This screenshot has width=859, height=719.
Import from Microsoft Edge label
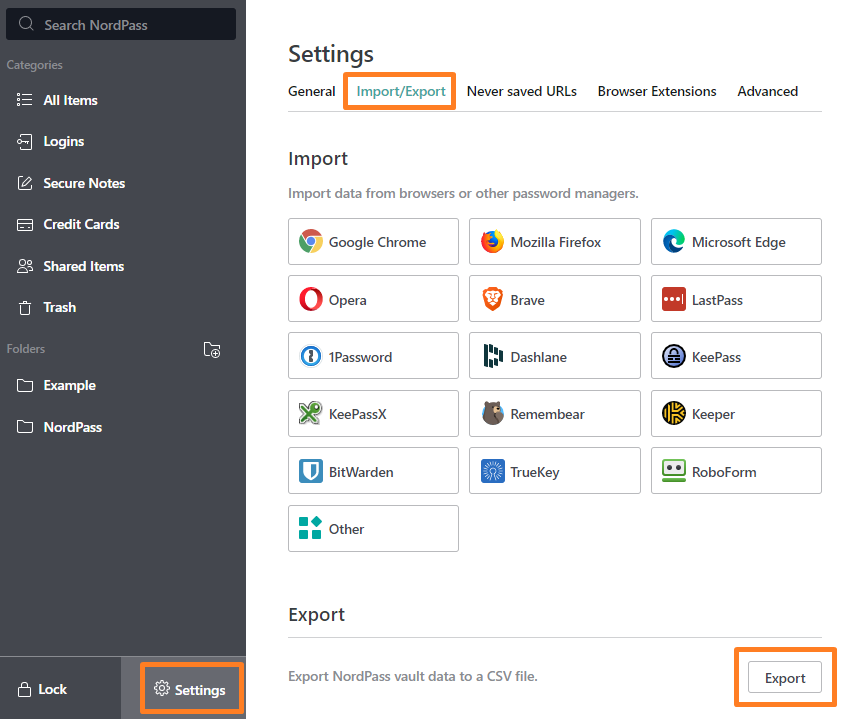click(738, 242)
